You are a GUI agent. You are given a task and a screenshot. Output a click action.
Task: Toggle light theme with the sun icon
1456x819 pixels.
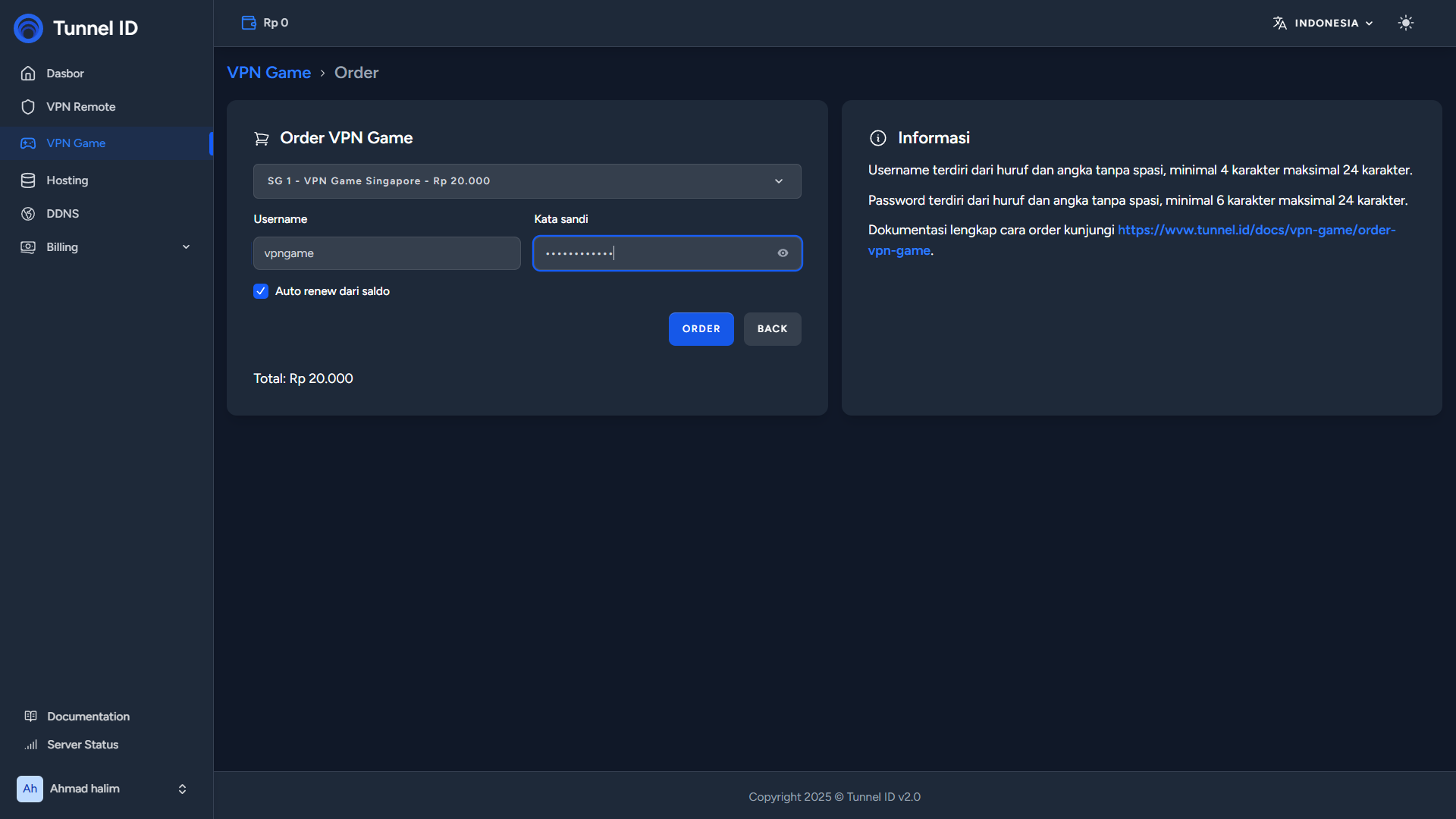1405,23
